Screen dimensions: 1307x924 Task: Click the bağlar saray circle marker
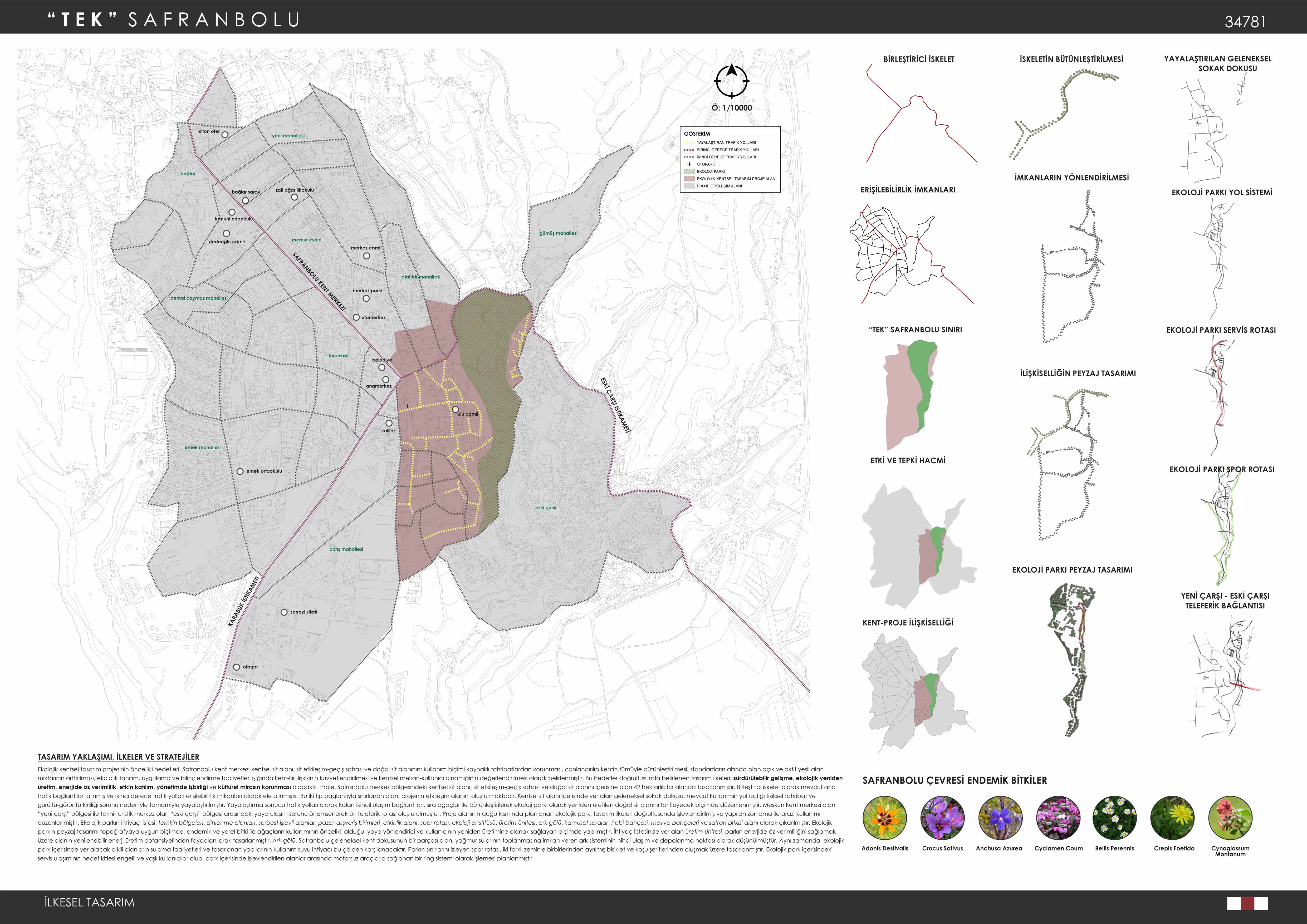click(x=245, y=201)
